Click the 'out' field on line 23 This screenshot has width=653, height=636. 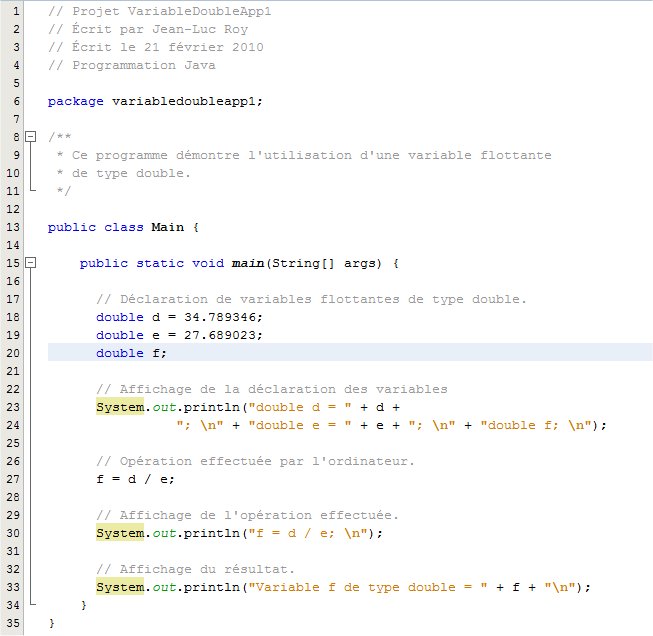tap(164, 407)
